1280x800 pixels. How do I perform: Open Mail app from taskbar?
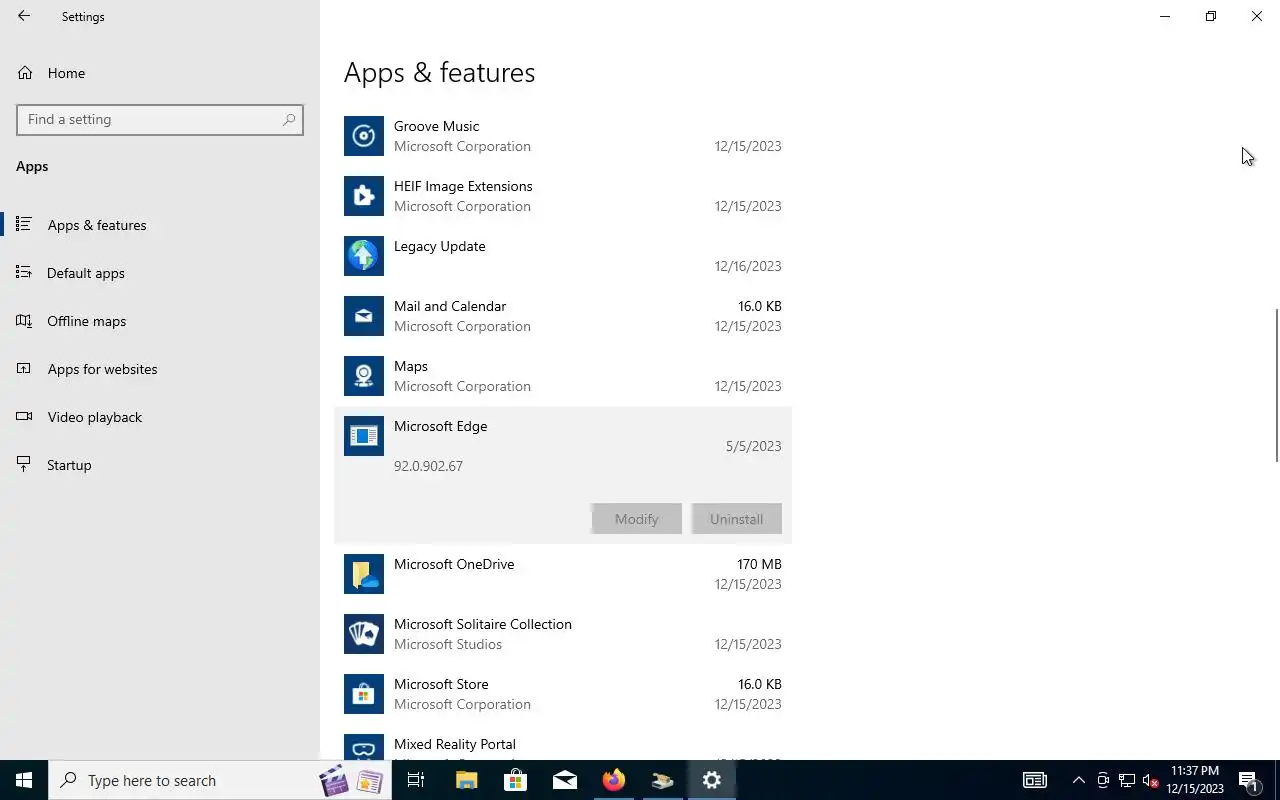click(x=564, y=780)
